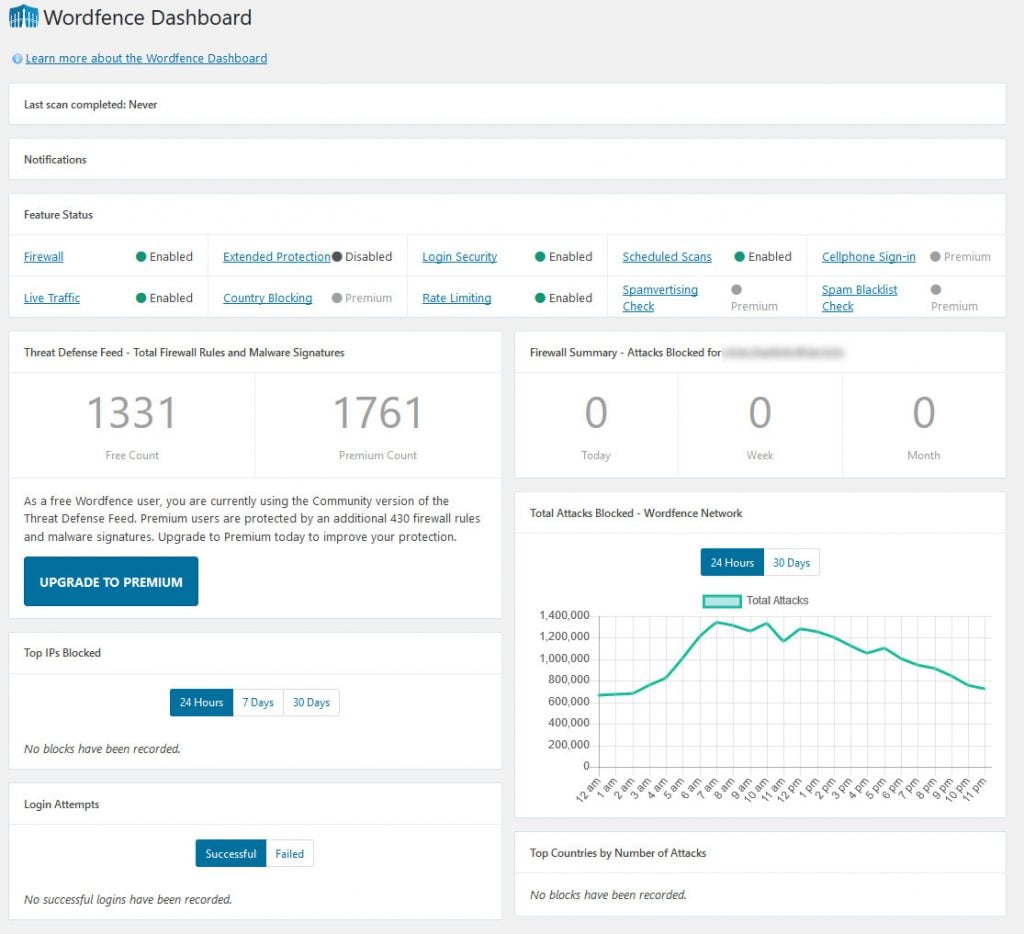Open the Cellphone Sign-in link
The image size is (1024, 934).
tap(869, 257)
